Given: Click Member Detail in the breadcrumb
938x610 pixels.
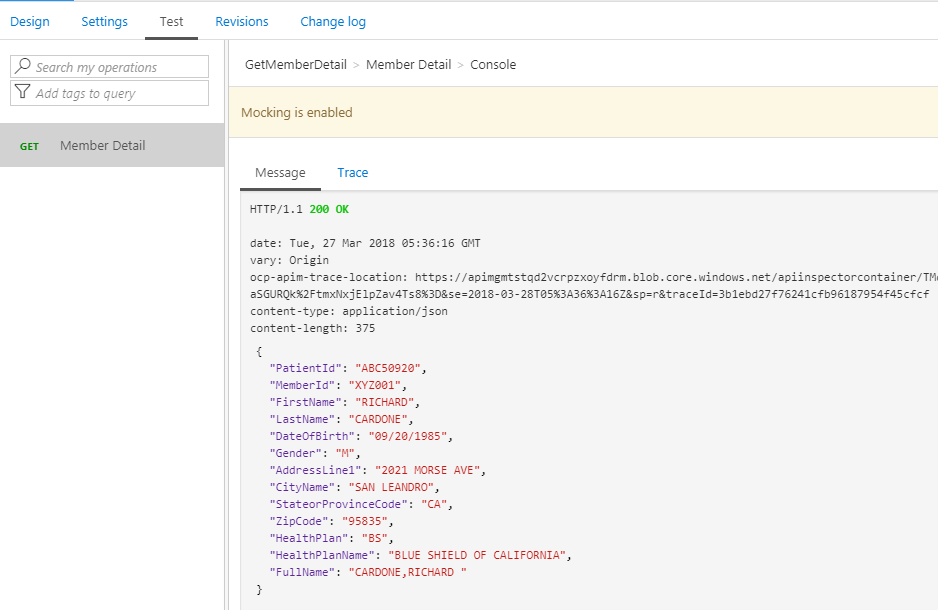Looking at the screenshot, I should [x=409, y=65].
